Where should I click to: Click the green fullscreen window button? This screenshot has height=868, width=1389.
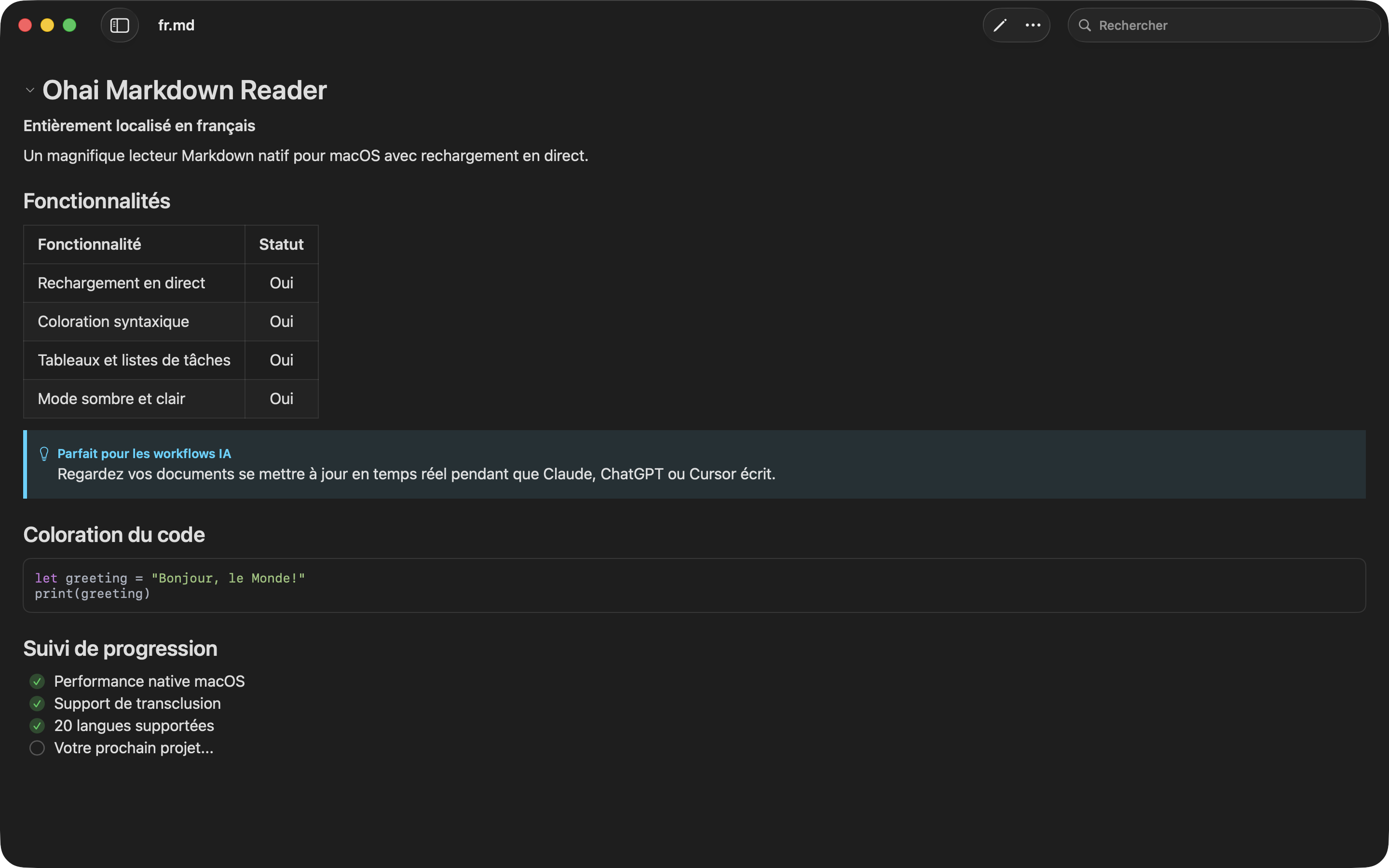[69, 25]
